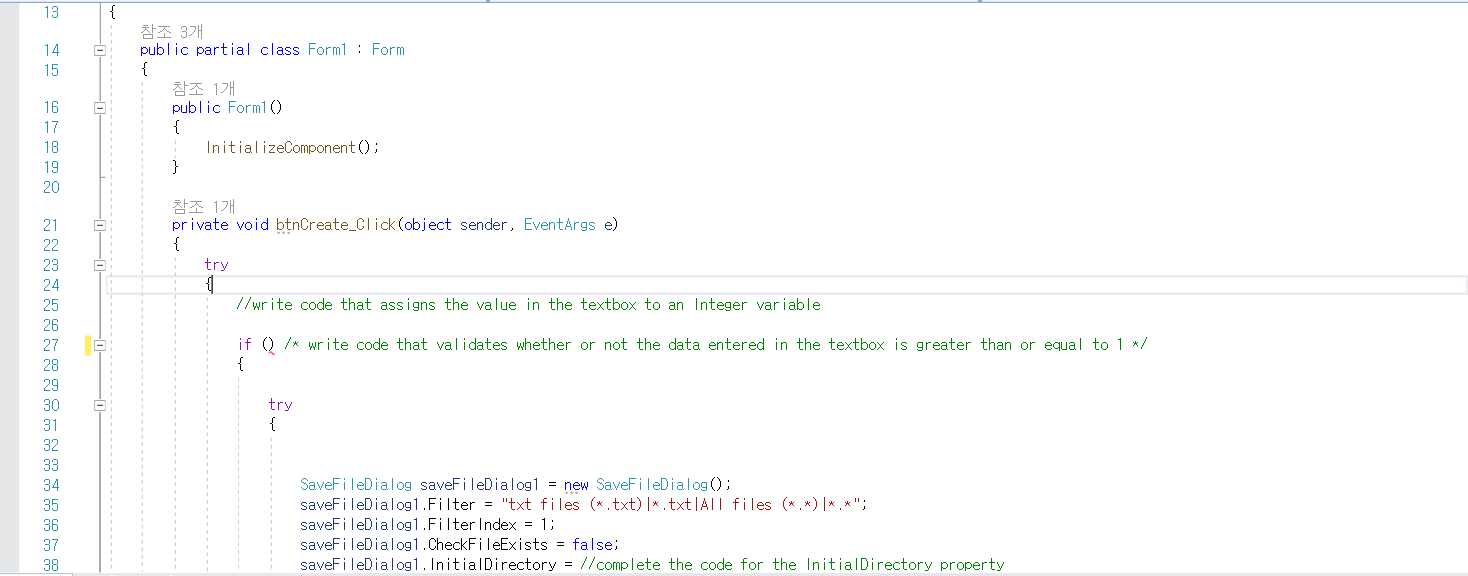Screen dimensions: 1468x576
Task: Select line number 21
Action: click(51, 224)
